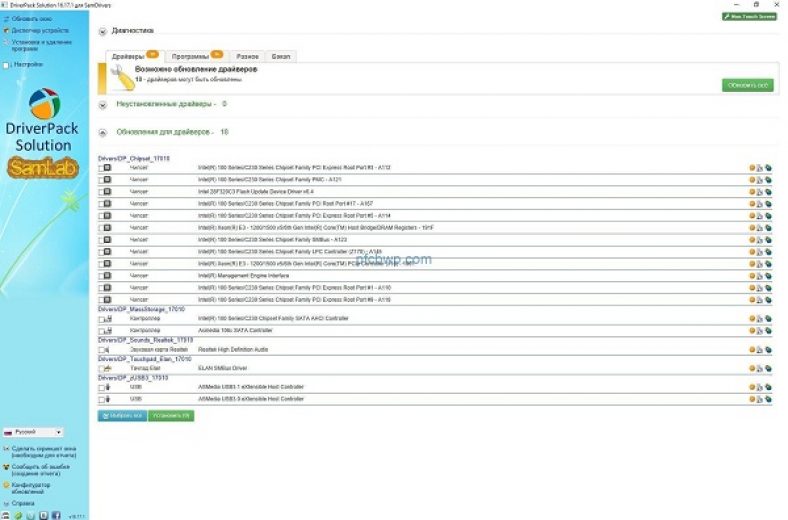
Task: Click document icon in Realtek High Definition Audio row
Action: [760, 350]
